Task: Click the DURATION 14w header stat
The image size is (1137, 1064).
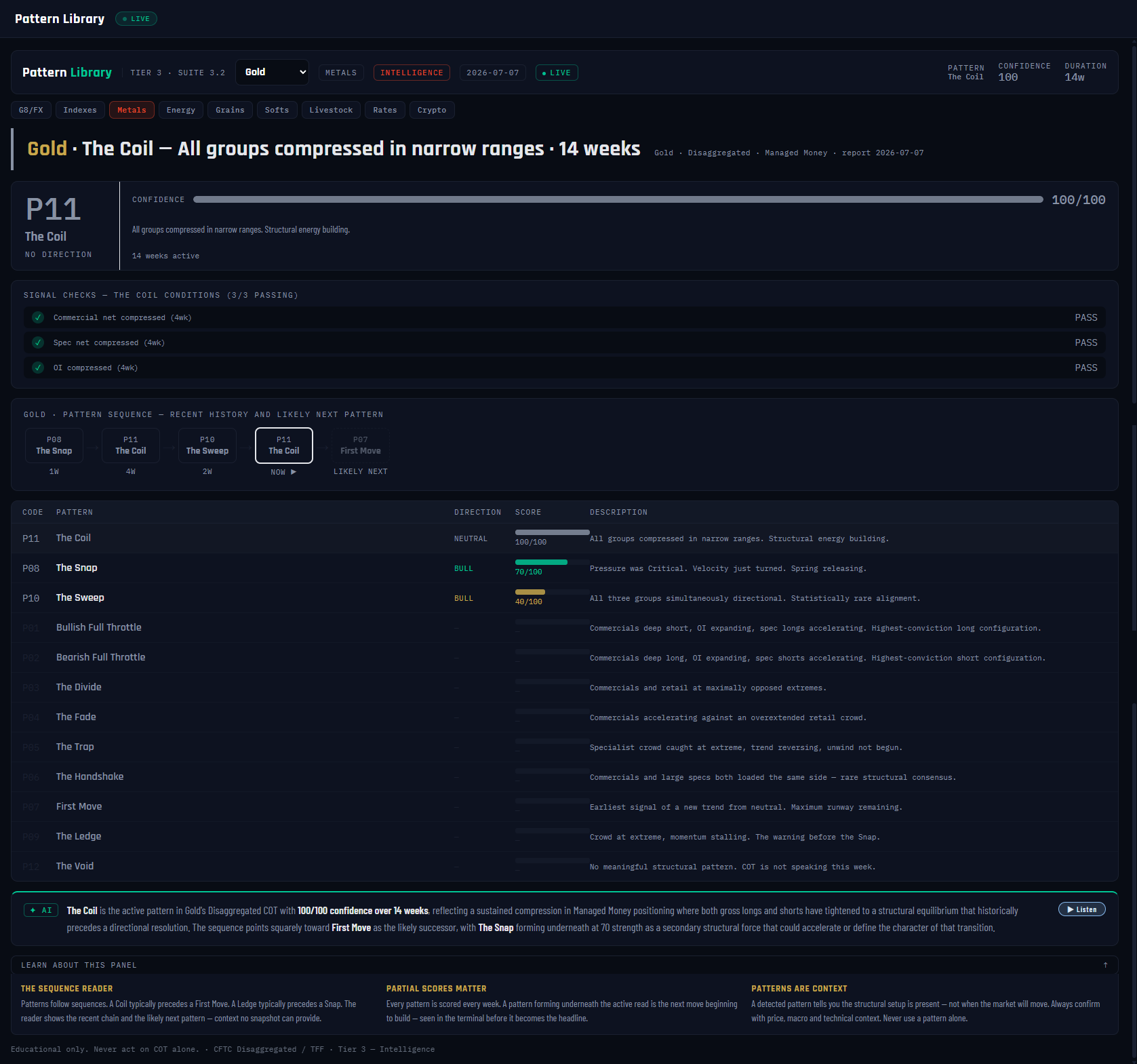Action: [x=1085, y=72]
